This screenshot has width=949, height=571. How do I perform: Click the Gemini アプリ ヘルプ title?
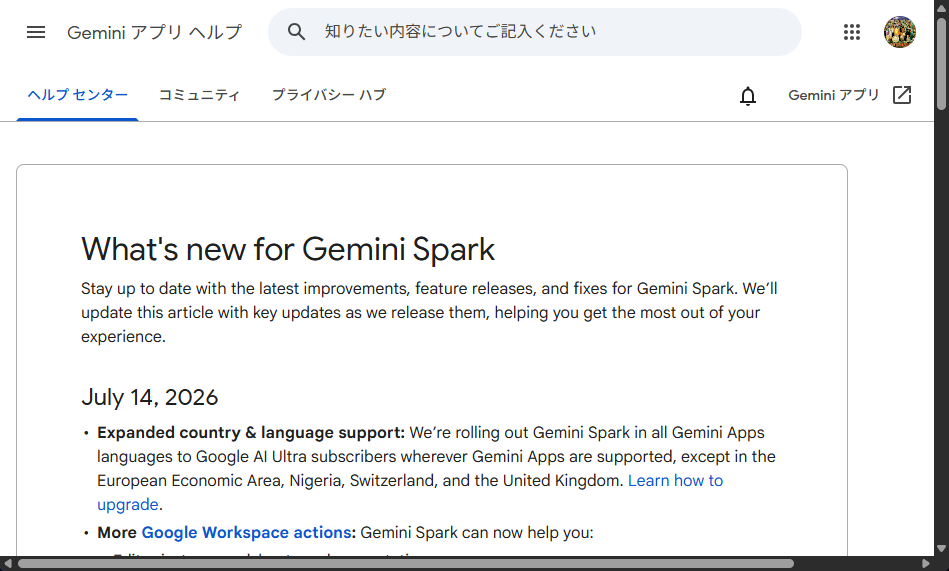(154, 32)
